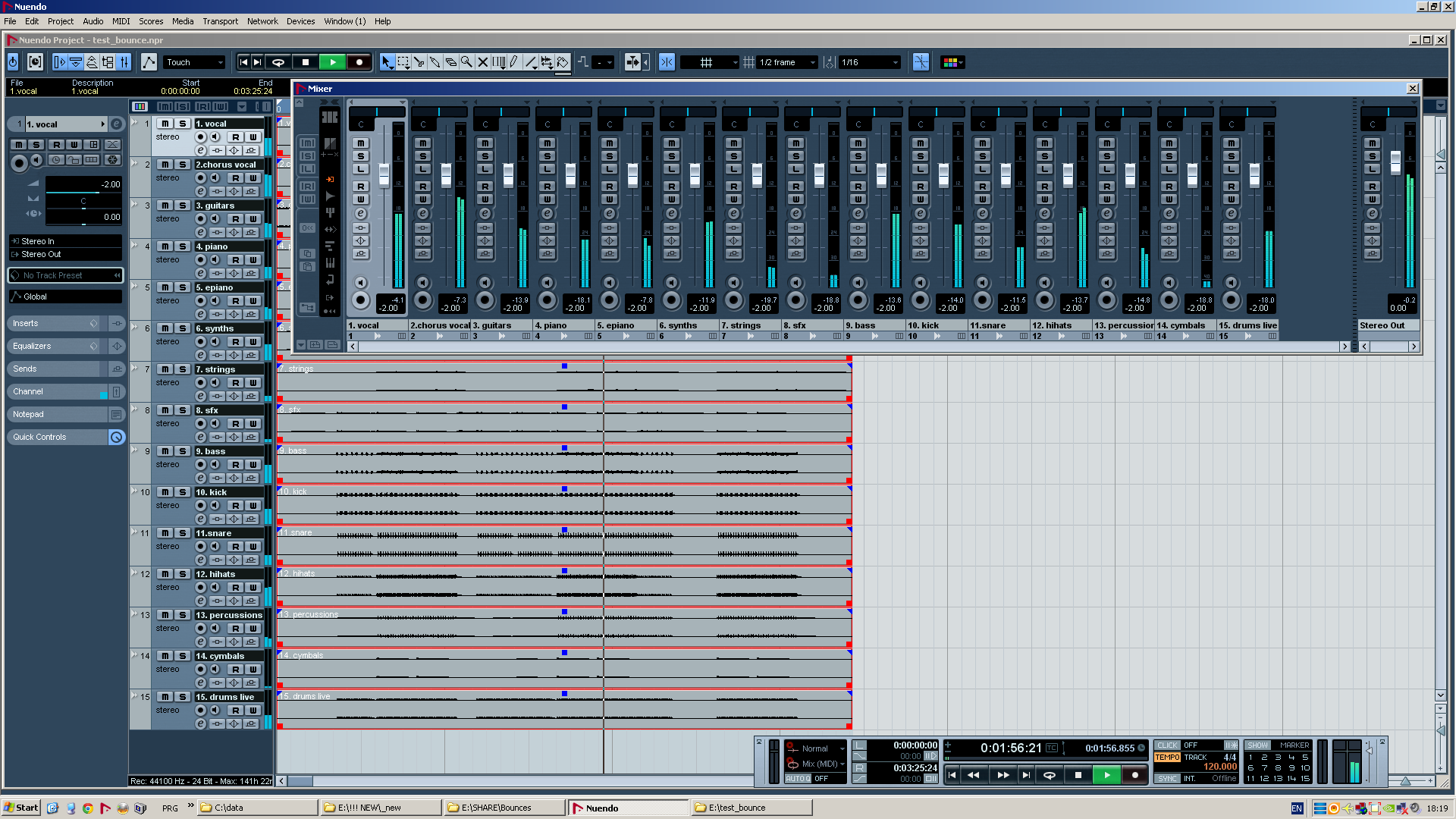Click the automation mode curve icon
Screen dimensions: 1456x819
click(149, 62)
